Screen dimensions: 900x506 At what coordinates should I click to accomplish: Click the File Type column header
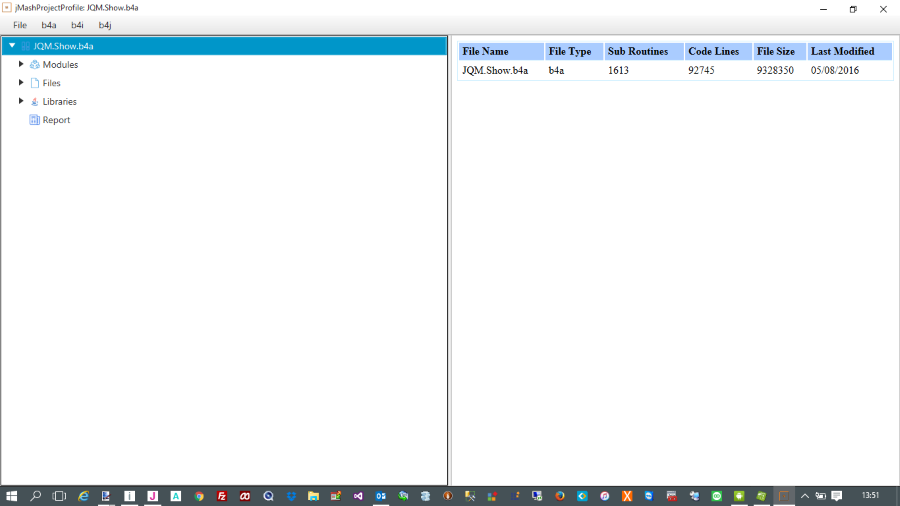point(574,52)
